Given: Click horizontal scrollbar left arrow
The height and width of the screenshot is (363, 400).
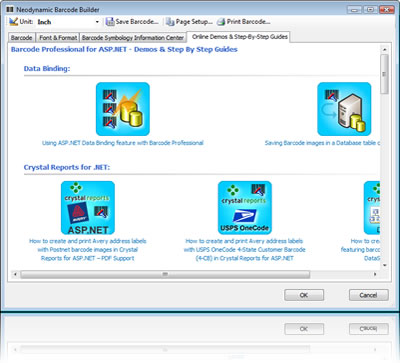Looking at the screenshot, I should point(15,274).
